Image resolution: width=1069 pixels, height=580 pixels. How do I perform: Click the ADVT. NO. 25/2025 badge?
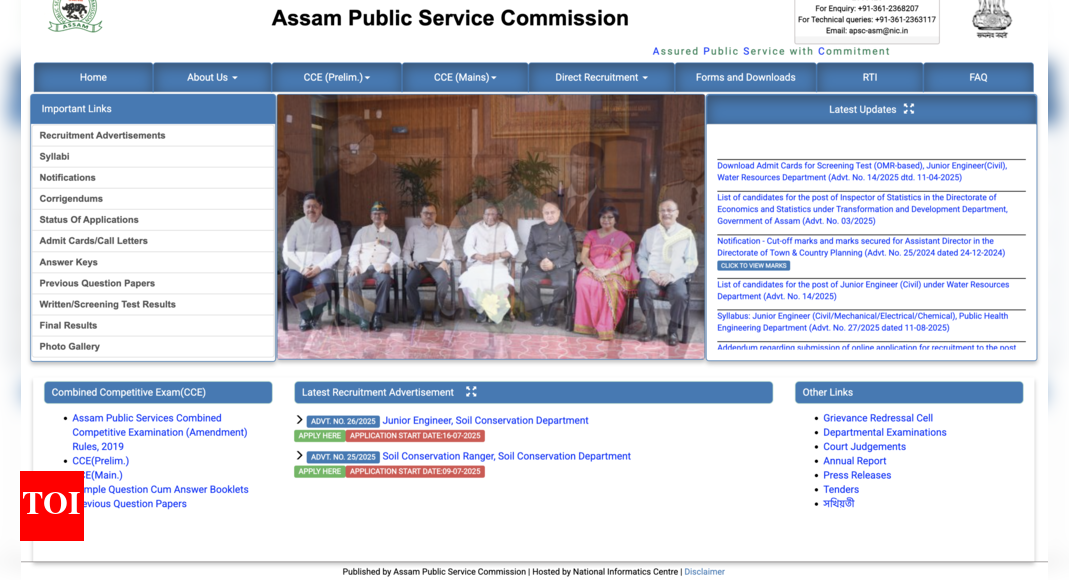point(343,457)
